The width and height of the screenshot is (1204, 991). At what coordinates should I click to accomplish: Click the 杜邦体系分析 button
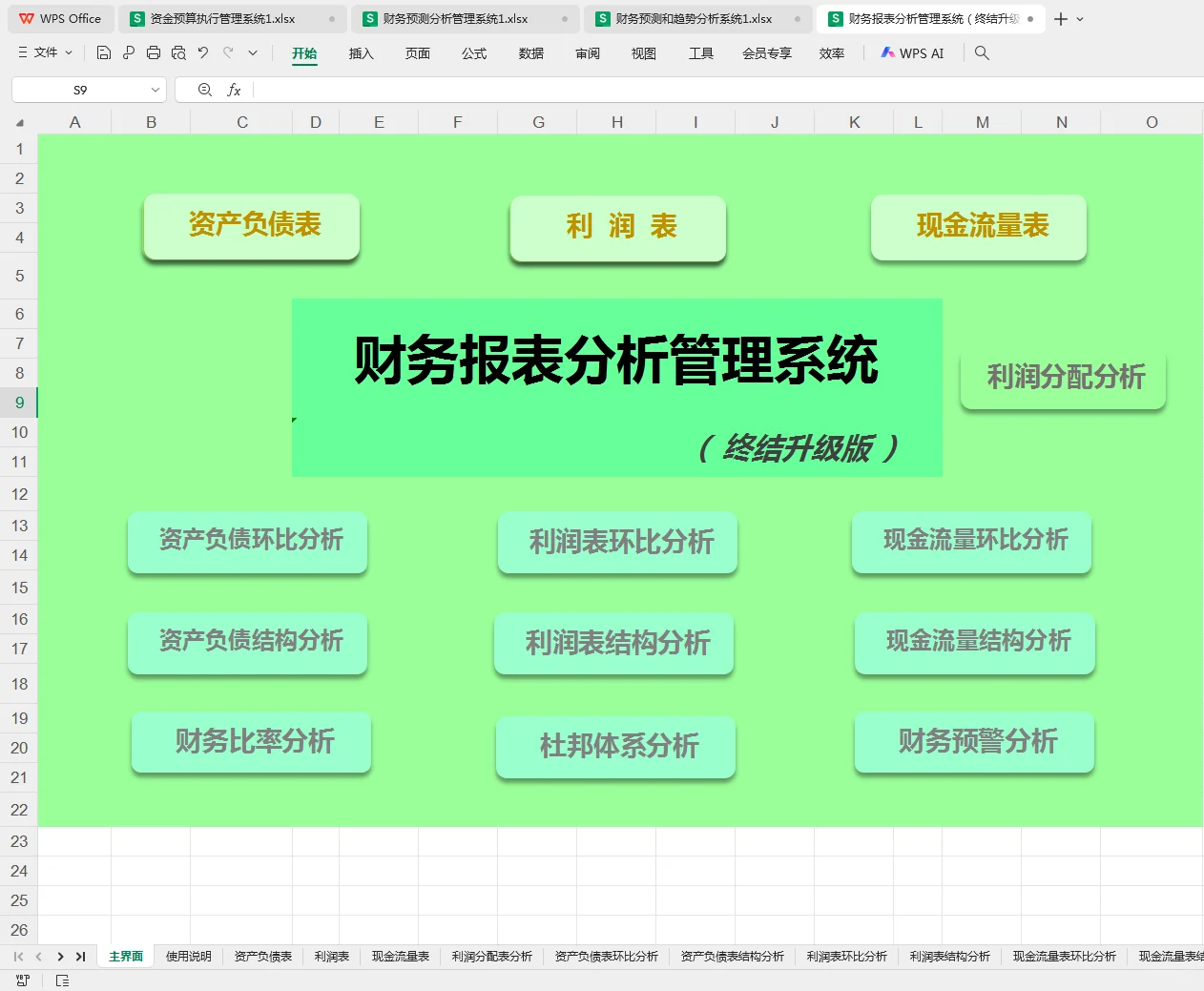tap(616, 748)
